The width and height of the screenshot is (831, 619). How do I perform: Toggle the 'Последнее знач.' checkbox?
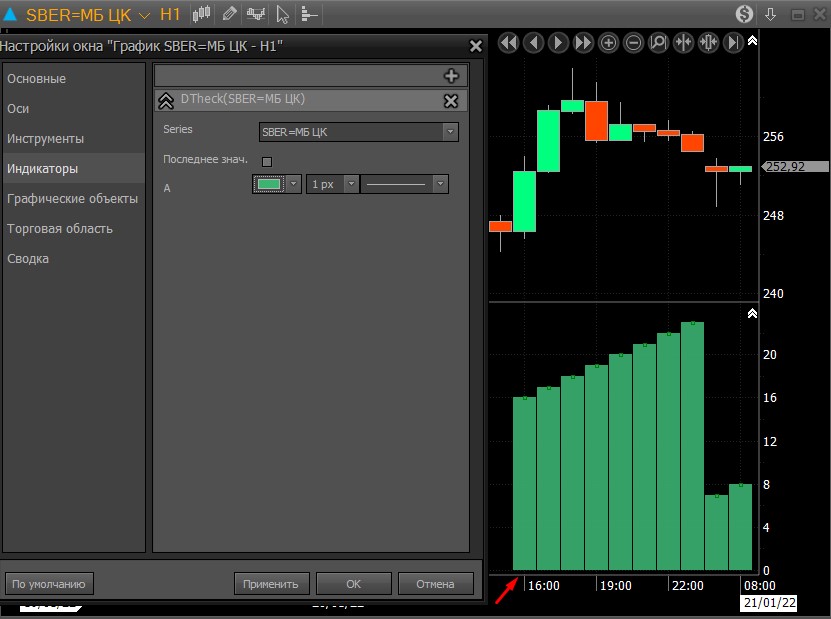pyautogui.click(x=266, y=161)
